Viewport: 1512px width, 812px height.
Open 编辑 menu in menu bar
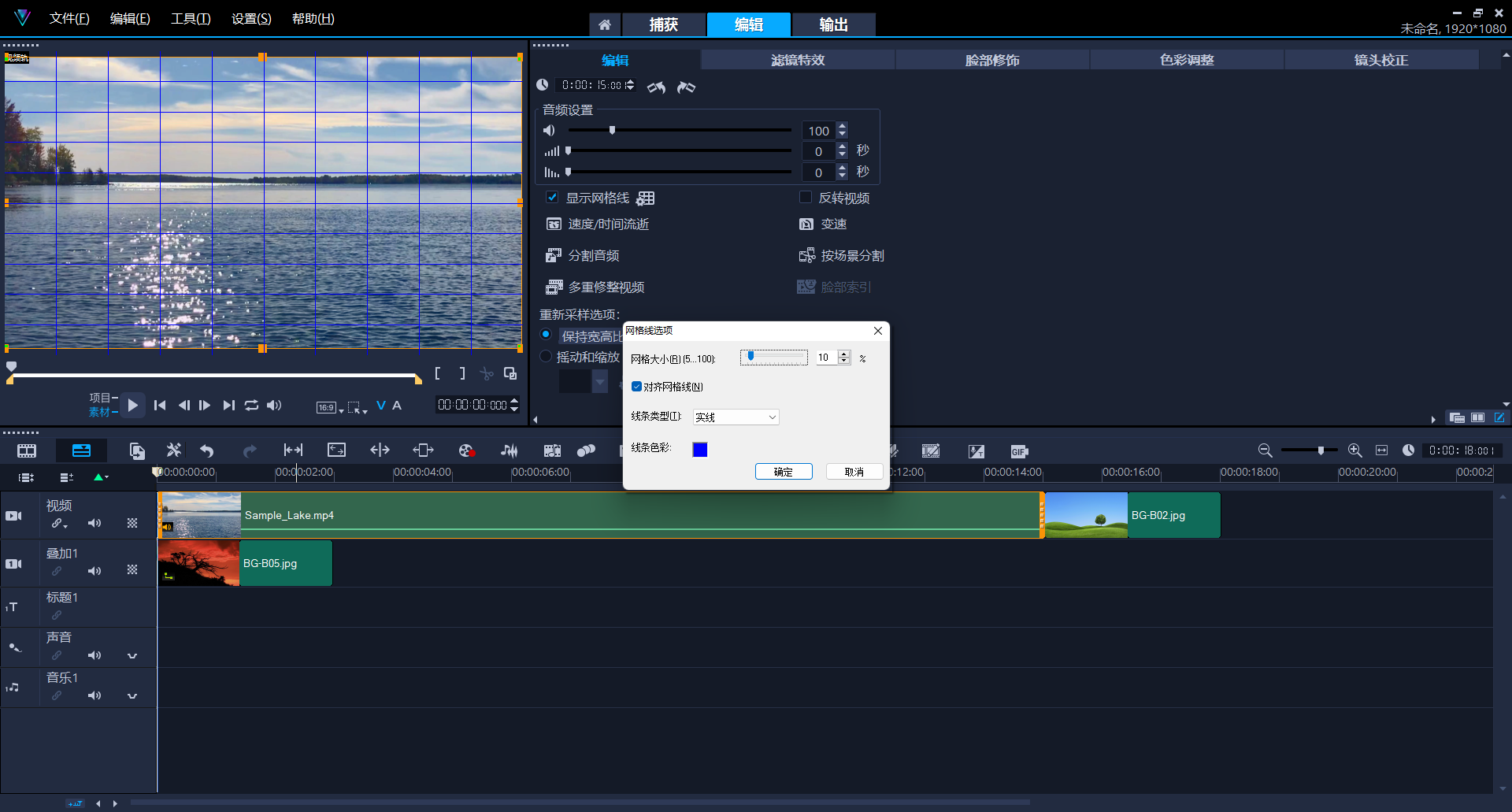pyautogui.click(x=130, y=18)
